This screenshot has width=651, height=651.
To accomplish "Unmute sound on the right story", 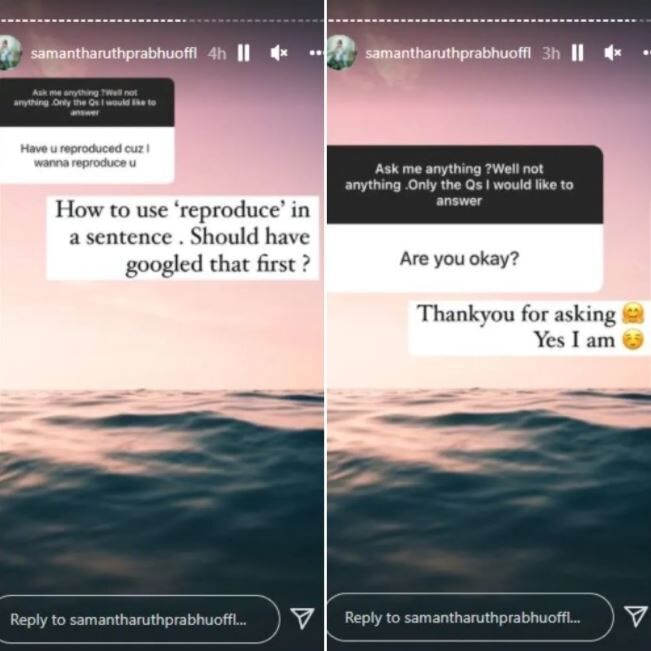I will pyautogui.click(x=612, y=53).
